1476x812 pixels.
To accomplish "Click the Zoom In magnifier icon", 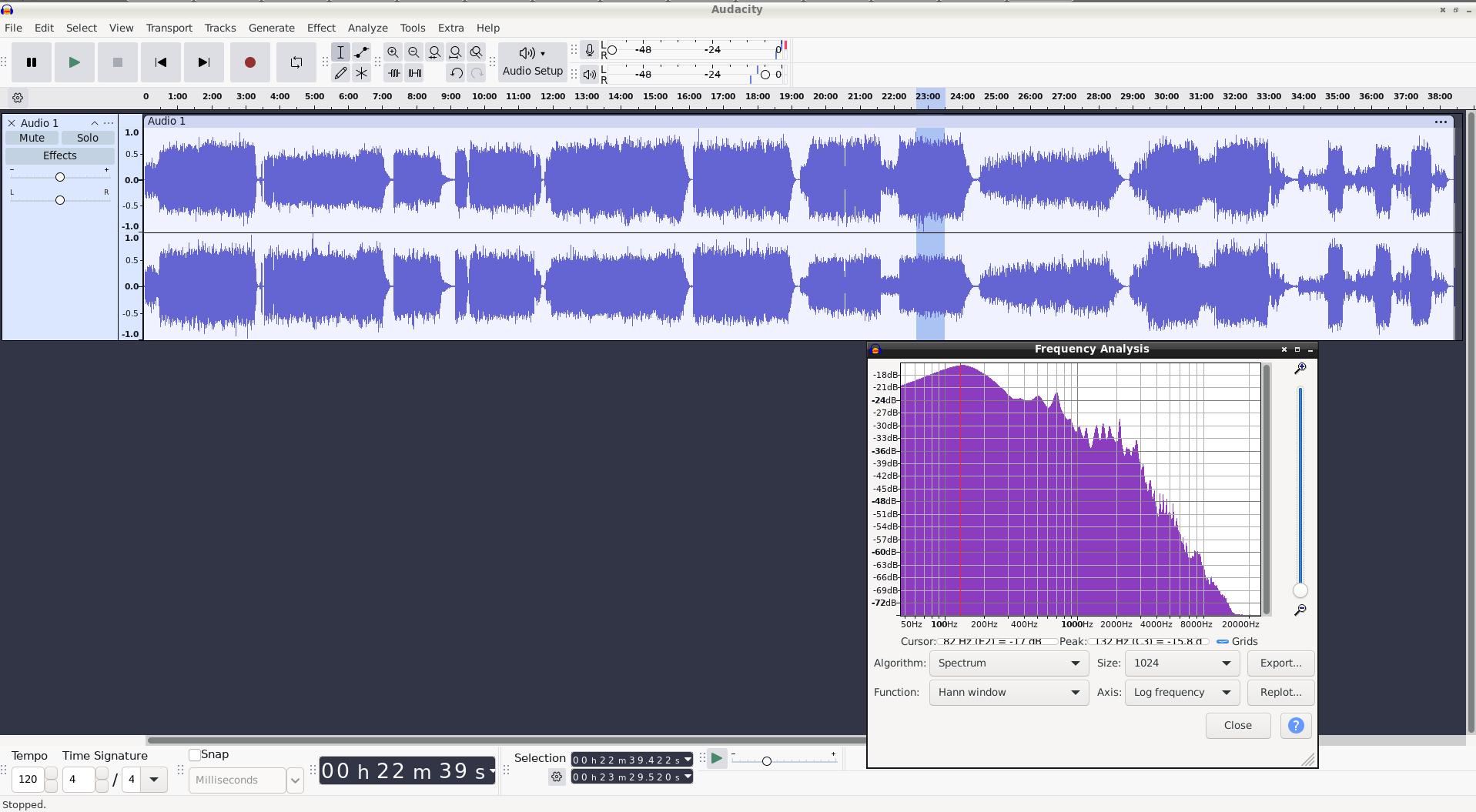I will (x=393, y=52).
